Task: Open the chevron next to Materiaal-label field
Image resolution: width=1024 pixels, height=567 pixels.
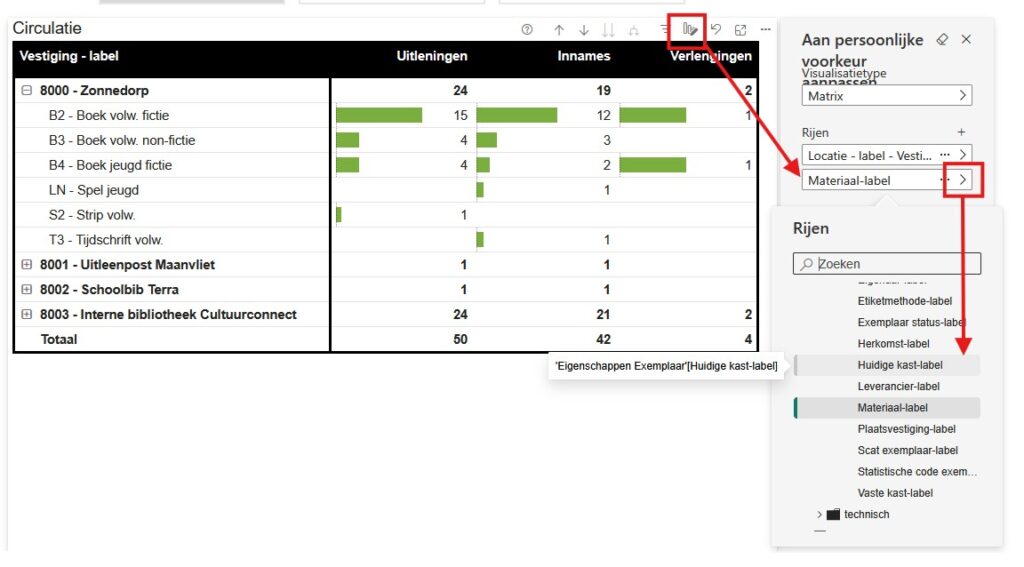Action: point(963,181)
